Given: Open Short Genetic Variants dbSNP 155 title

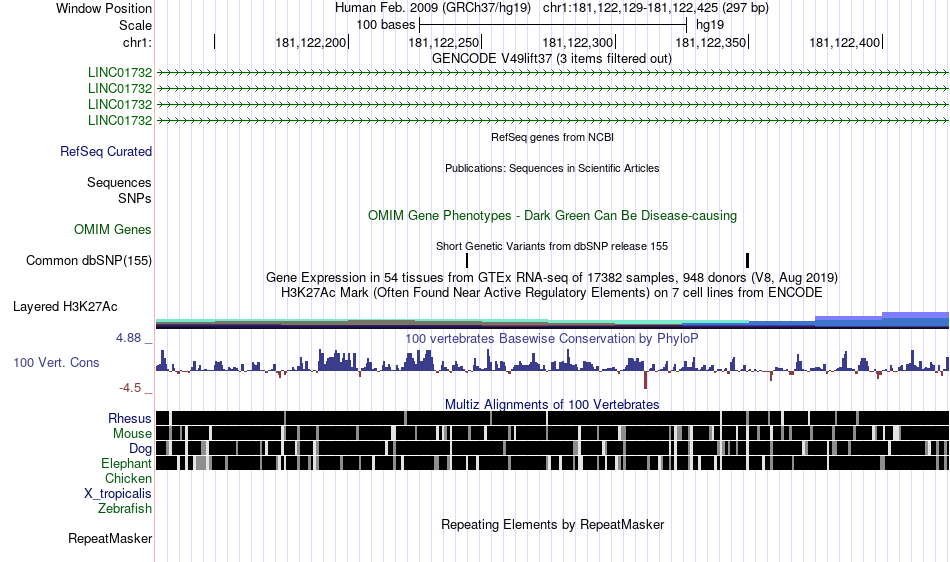Looking at the screenshot, I should (x=552, y=246).
